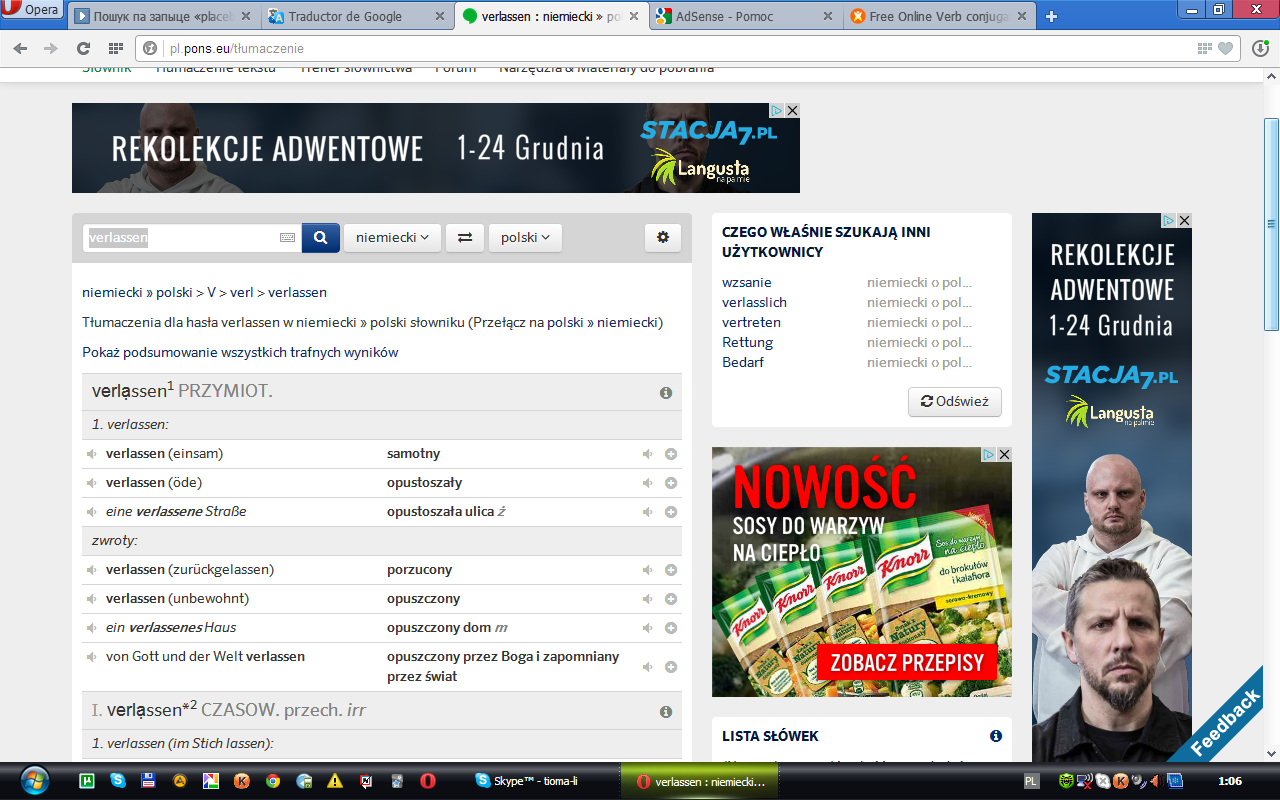Screen dimensions: 1280x800
Task: Reload the page with browser refresh icon
Action: tap(83, 48)
